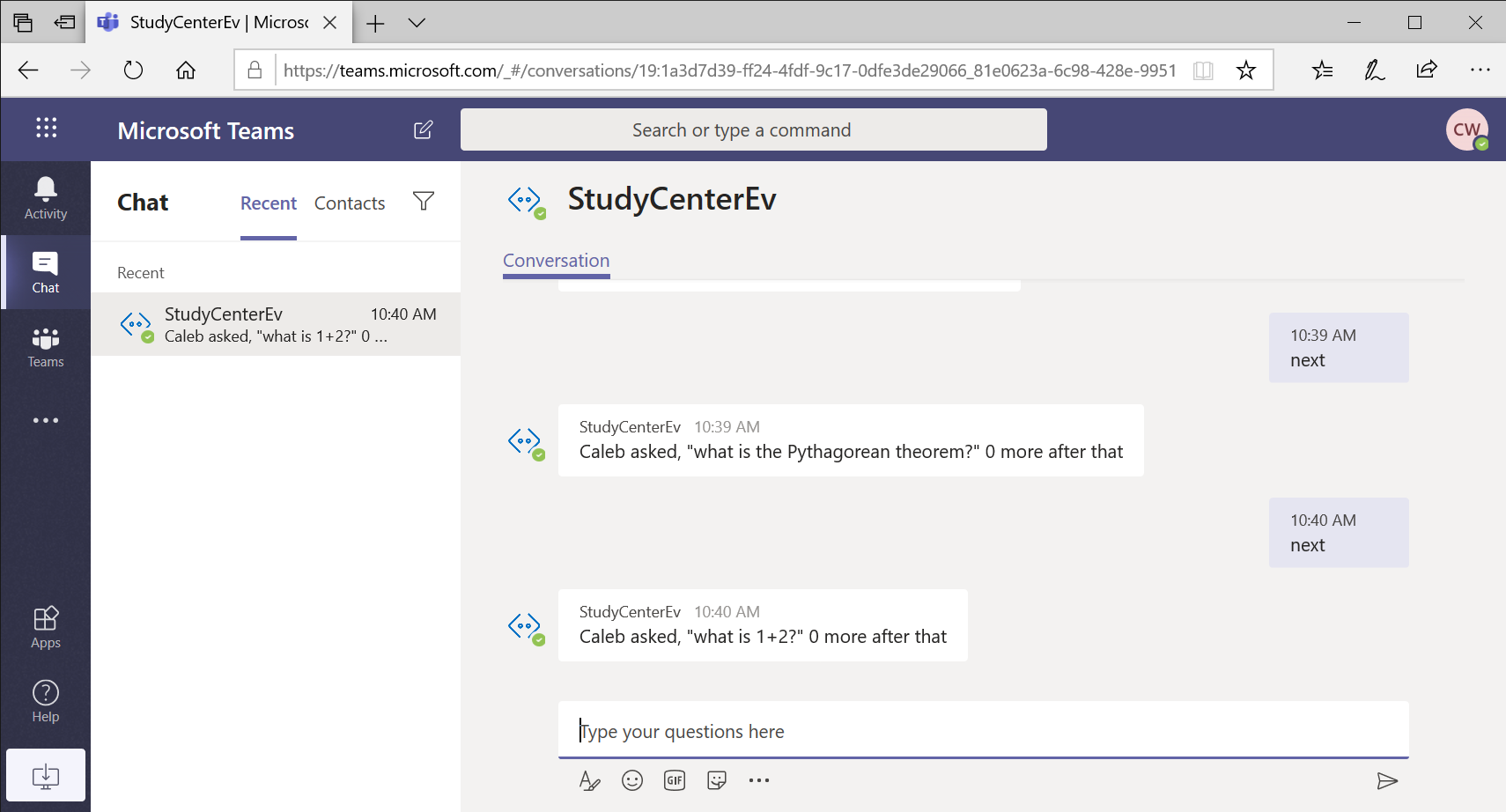Show tab previews chevron
Image resolution: width=1506 pixels, height=812 pixels.
(417, 23)
